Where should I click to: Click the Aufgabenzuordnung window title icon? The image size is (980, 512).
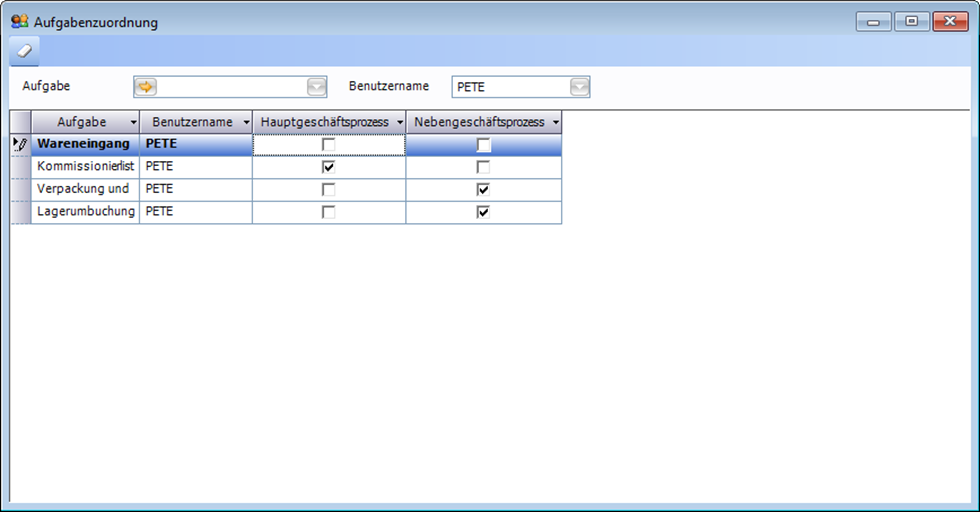(x=19, y=21)
